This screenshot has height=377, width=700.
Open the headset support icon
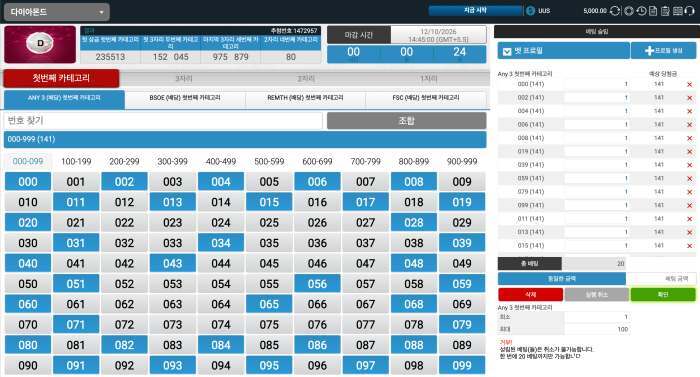tap(689, 11)
